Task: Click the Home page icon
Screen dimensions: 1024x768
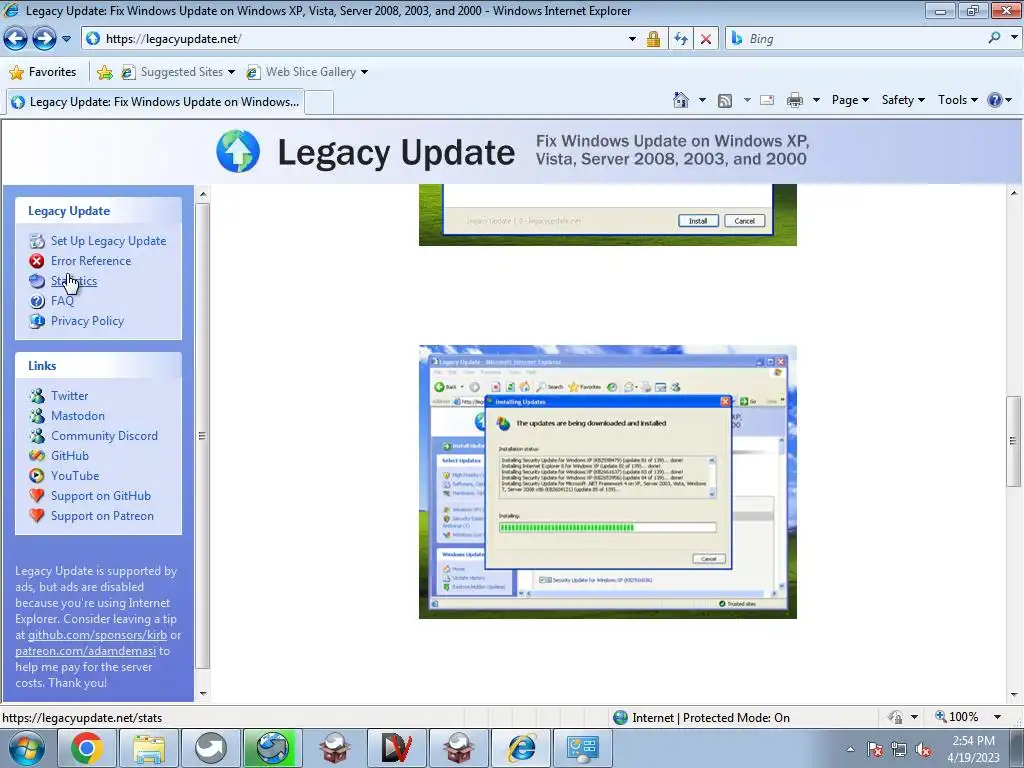Action: click(680, 100)
